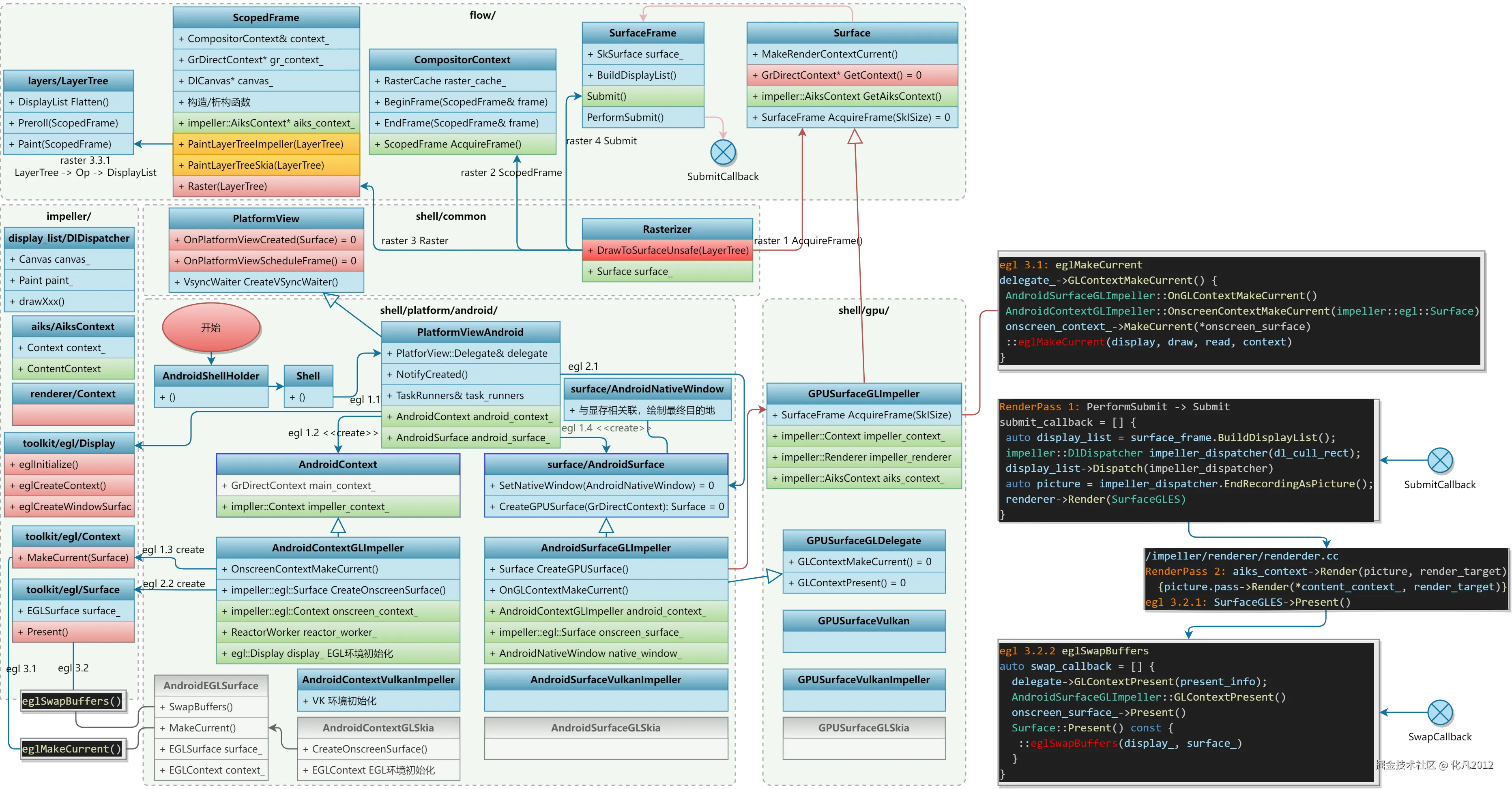
Task: Select DrawToSurfaceUnsafe(LayerTree) red row
Action: (x=667, y=251)
